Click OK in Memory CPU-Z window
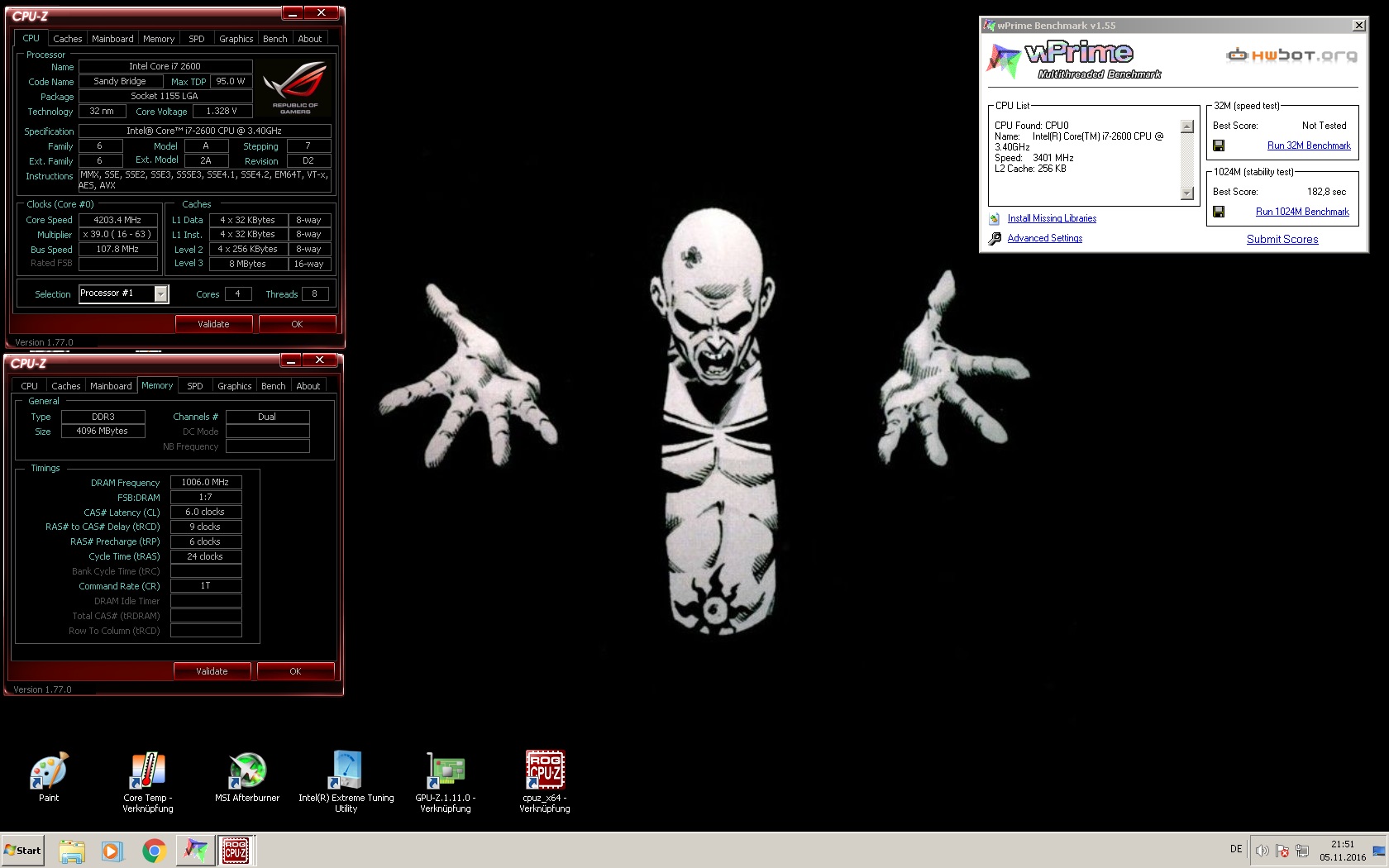This screenshot has height=868, width=1389. coord(295,671)
